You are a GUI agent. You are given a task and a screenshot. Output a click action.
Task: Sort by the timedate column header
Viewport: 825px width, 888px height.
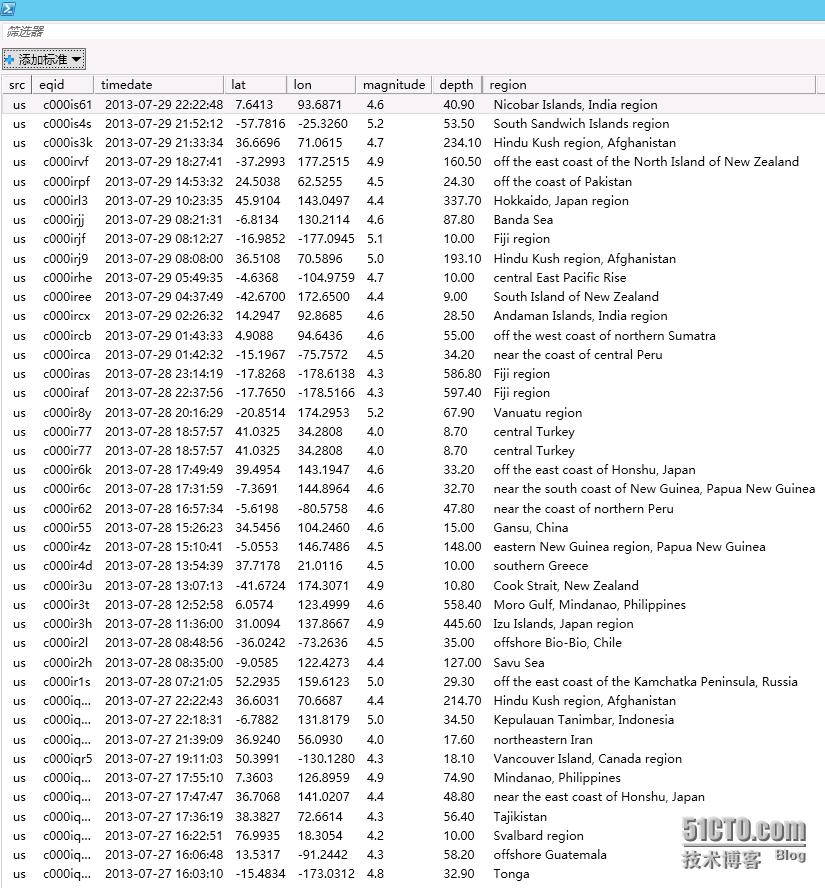click(159, 85)
